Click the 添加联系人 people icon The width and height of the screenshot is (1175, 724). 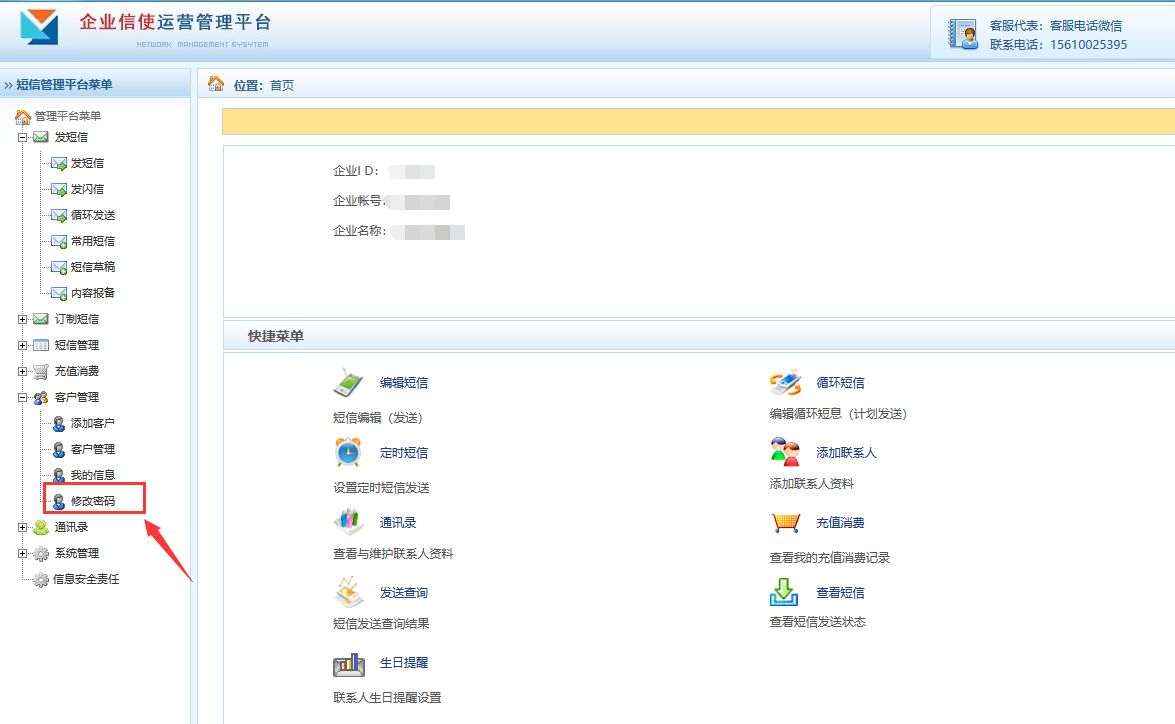coord(785,452)
